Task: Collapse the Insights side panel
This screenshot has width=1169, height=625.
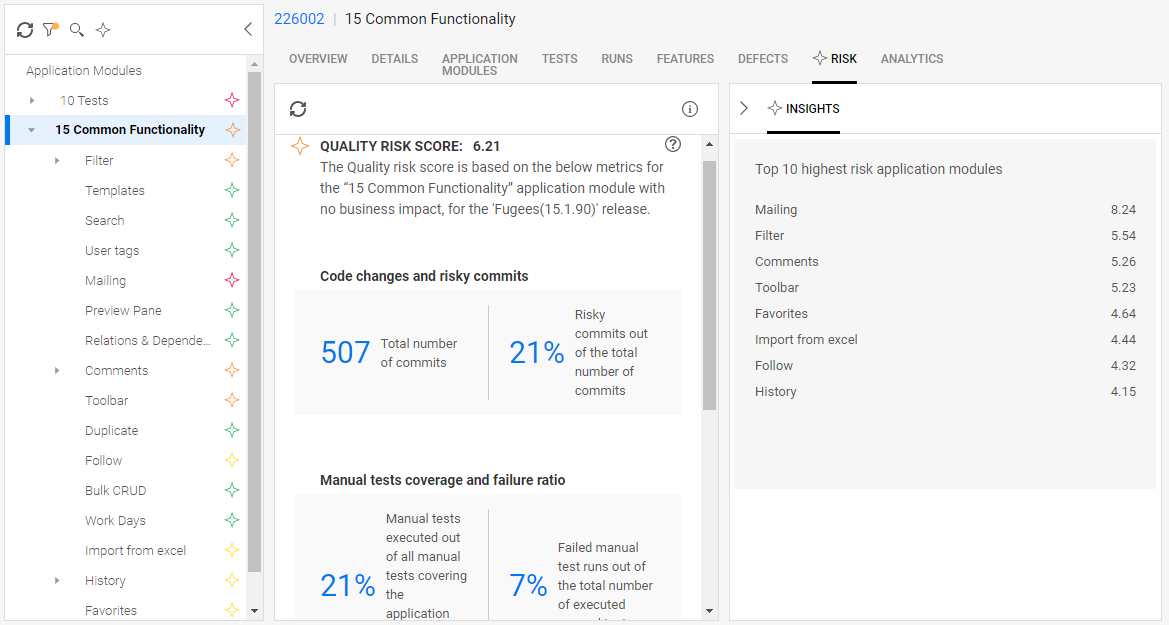Action: tap(744, 108)
